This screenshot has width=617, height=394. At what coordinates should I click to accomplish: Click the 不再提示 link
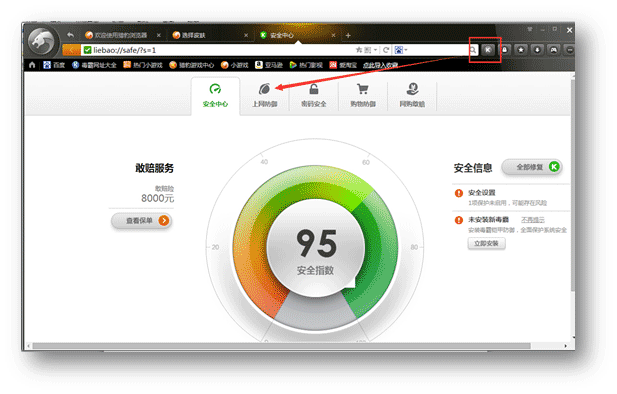(x=533, y=220)
